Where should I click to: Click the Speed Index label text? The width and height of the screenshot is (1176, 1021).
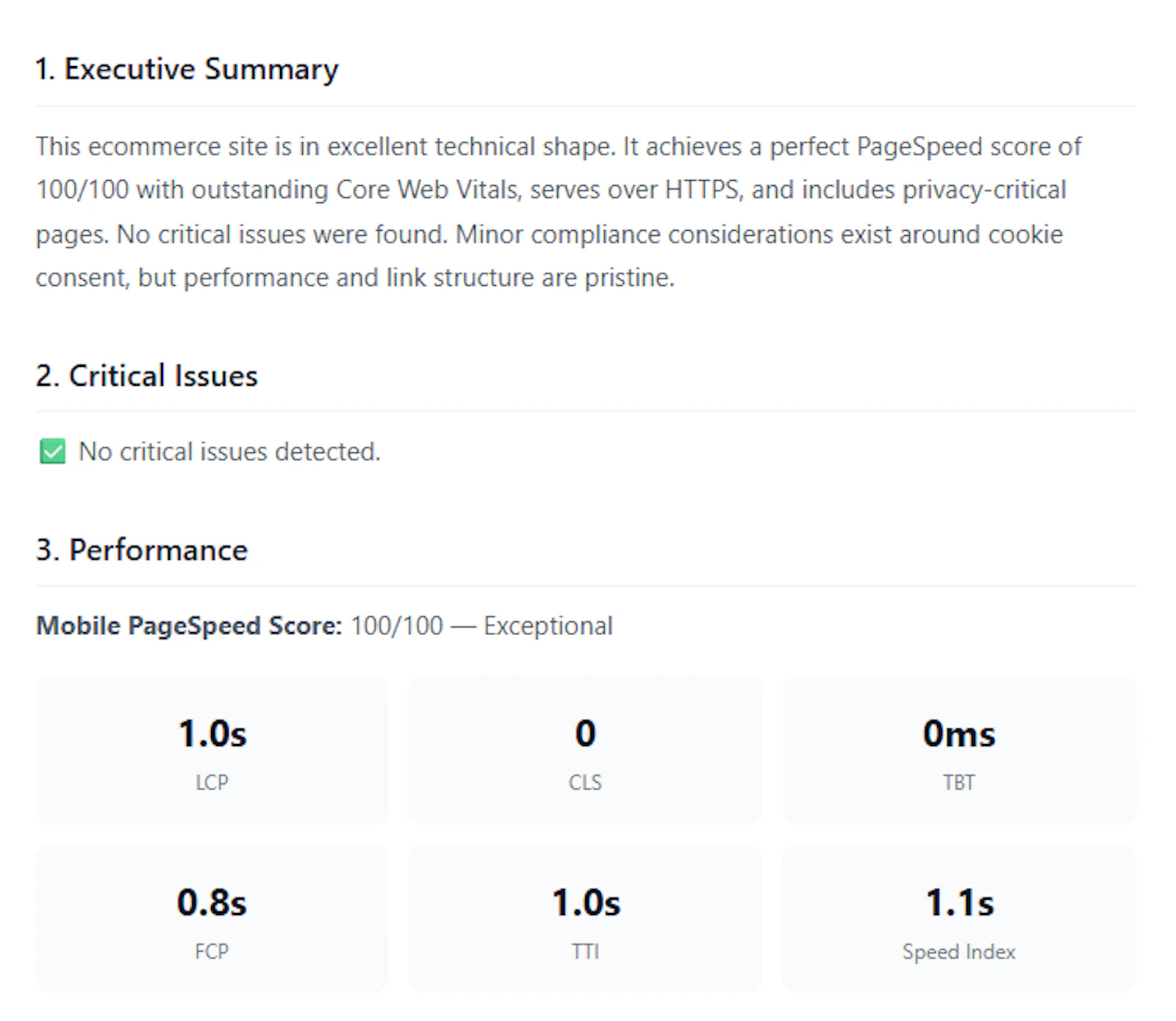coord(959,952)
